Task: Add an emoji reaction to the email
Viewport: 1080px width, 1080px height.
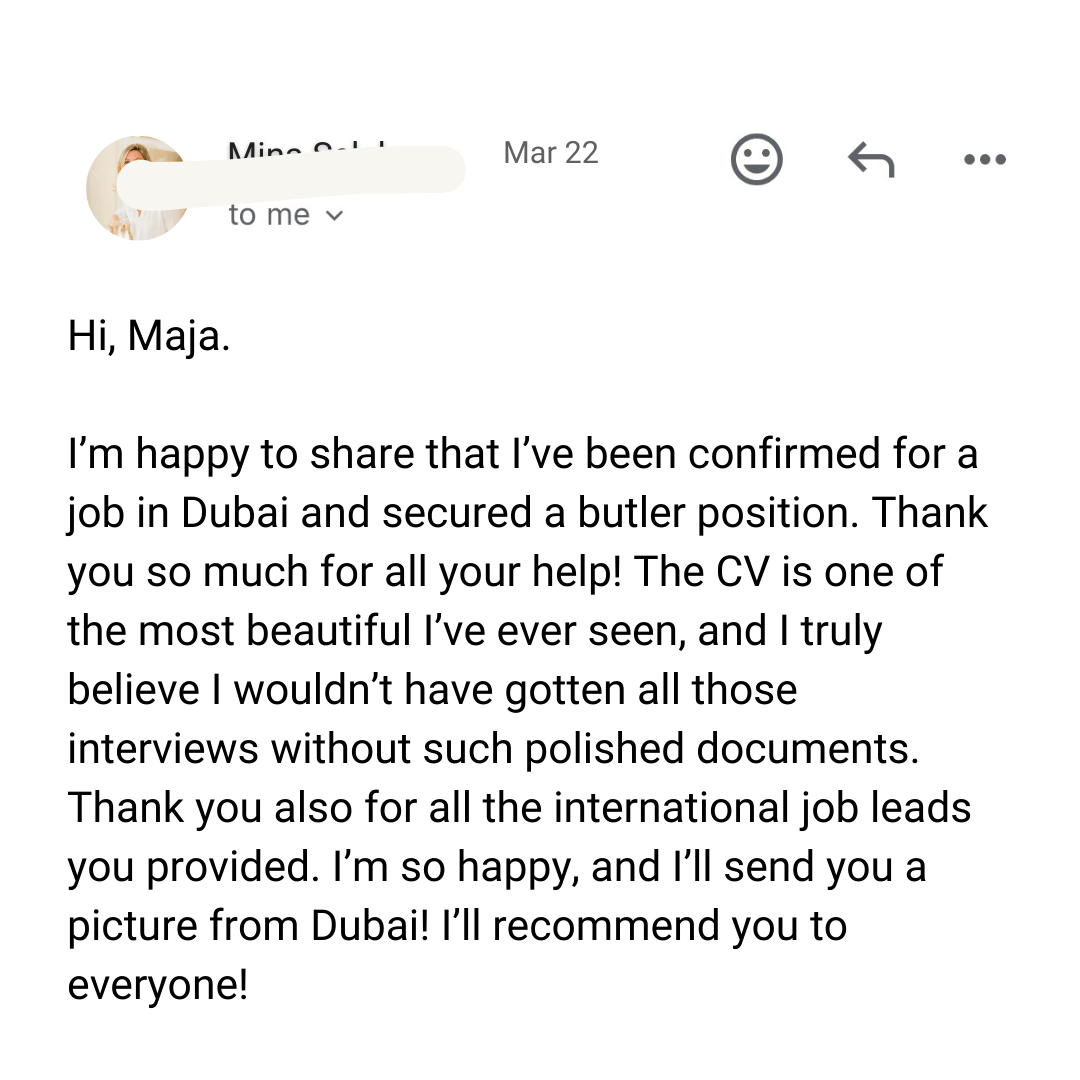Action: tap(756, 160)
